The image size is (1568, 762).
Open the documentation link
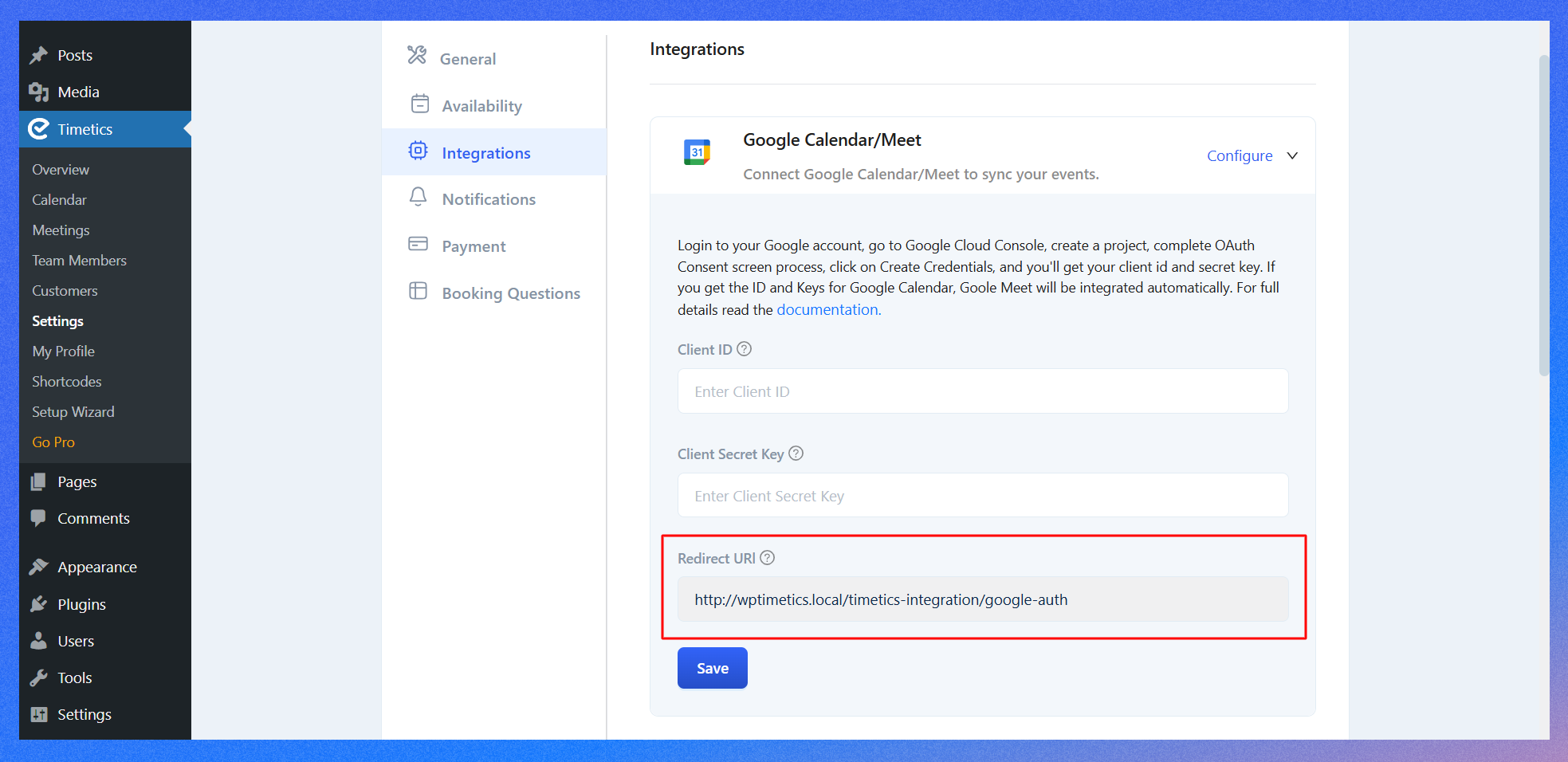[828, 309]
